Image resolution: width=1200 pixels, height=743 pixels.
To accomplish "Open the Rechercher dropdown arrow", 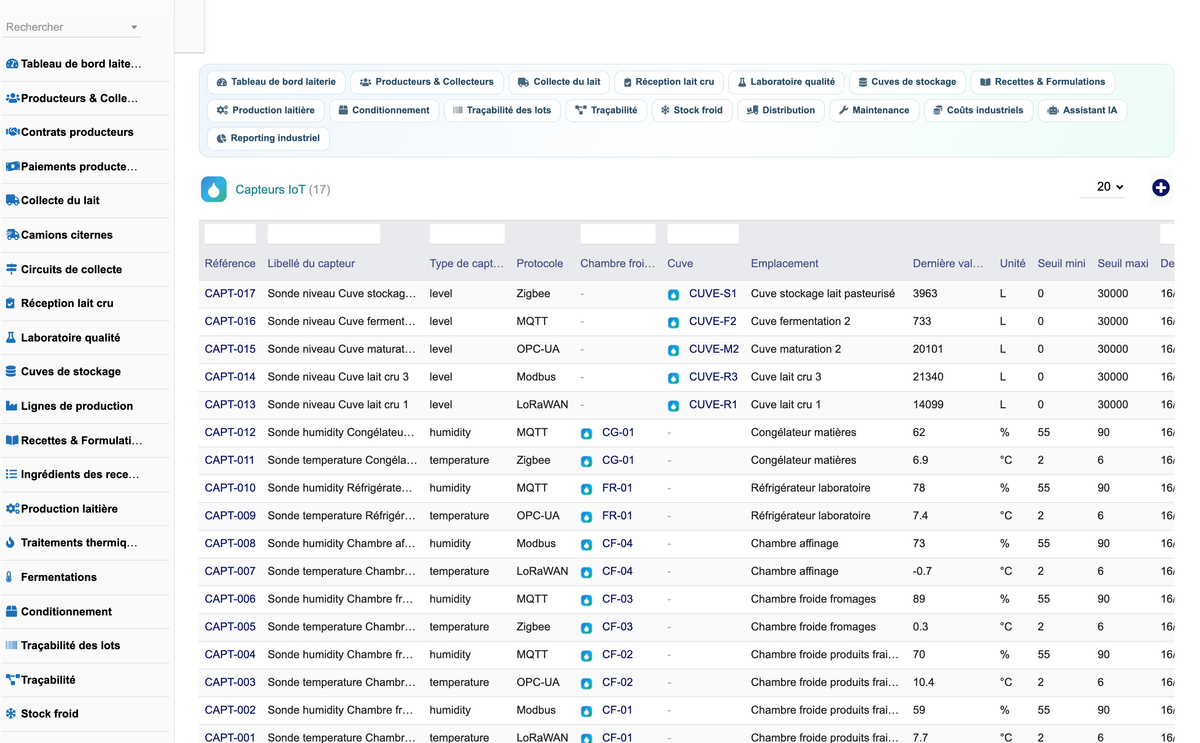I will click(134, 27).
